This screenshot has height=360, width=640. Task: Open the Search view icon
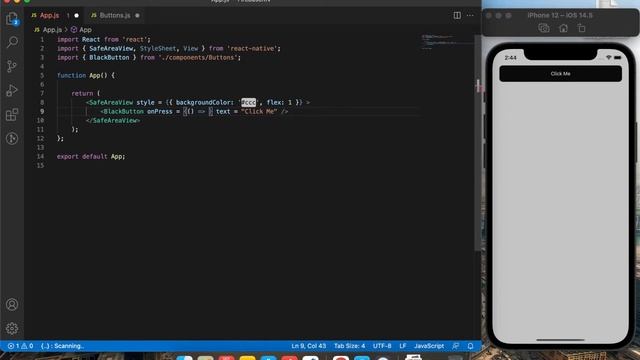[x=12, y=42]
